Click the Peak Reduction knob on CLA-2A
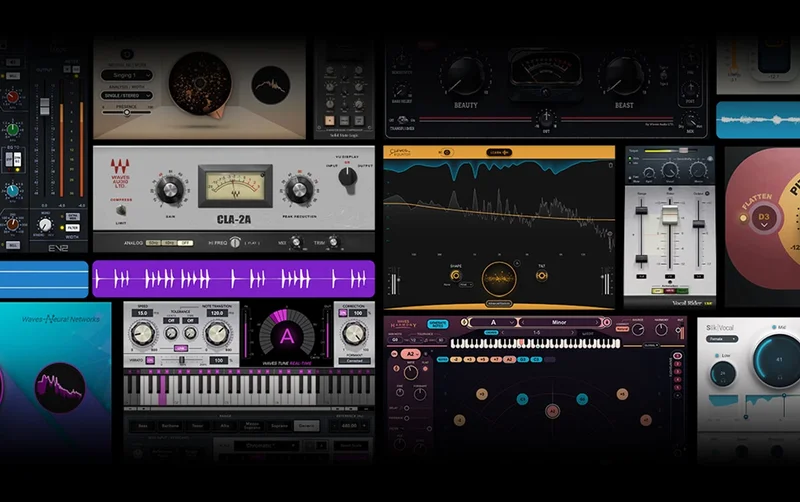 (297, 190)
